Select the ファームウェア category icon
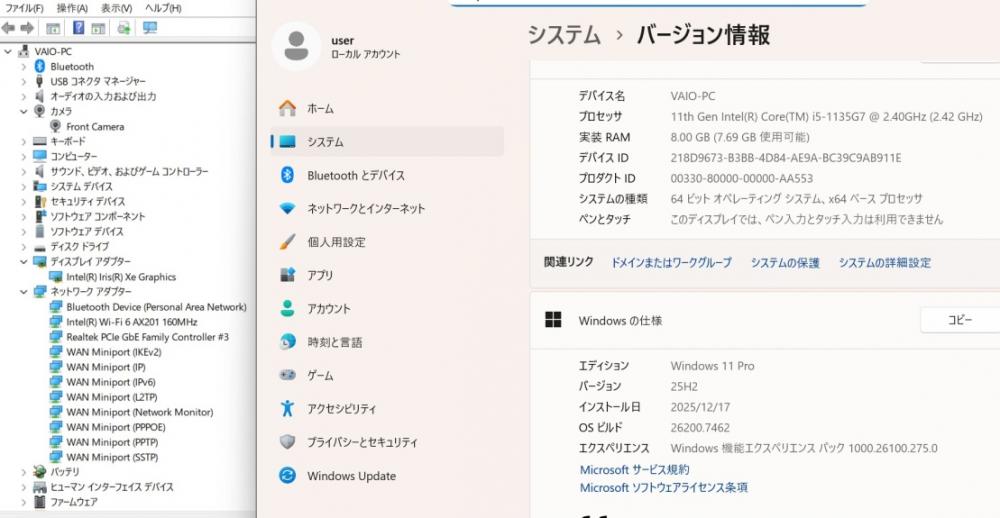Screen dimensions: 1000x518 pyautogui.click(x=40, y=502)
